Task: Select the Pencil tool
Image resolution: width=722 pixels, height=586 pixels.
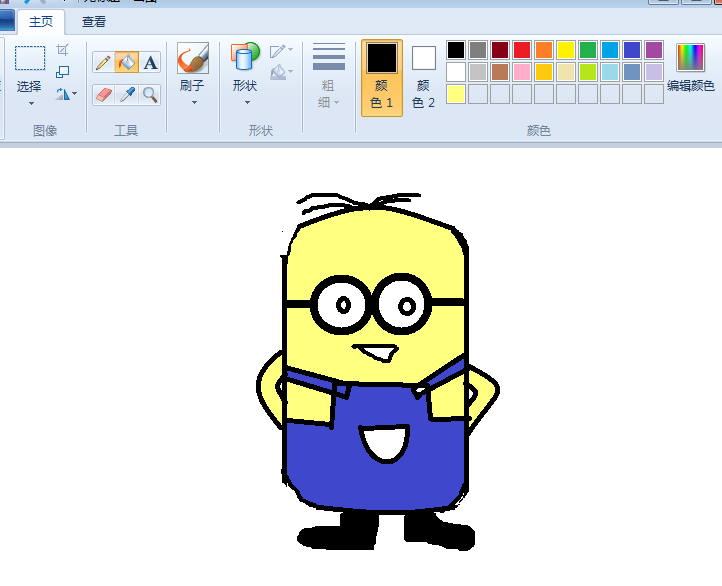Action: [x=104, y=62]
